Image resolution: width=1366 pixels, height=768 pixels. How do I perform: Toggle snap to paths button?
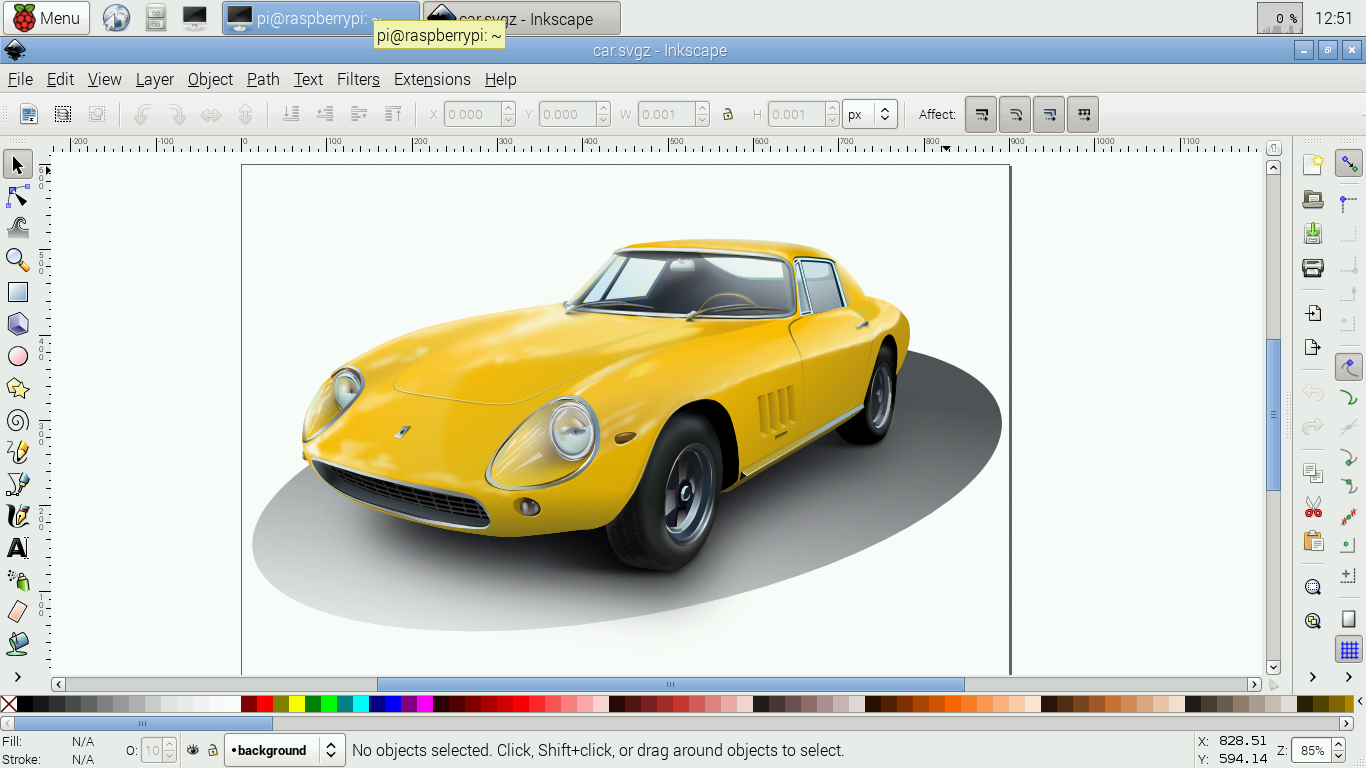(x=1349, y=397)
